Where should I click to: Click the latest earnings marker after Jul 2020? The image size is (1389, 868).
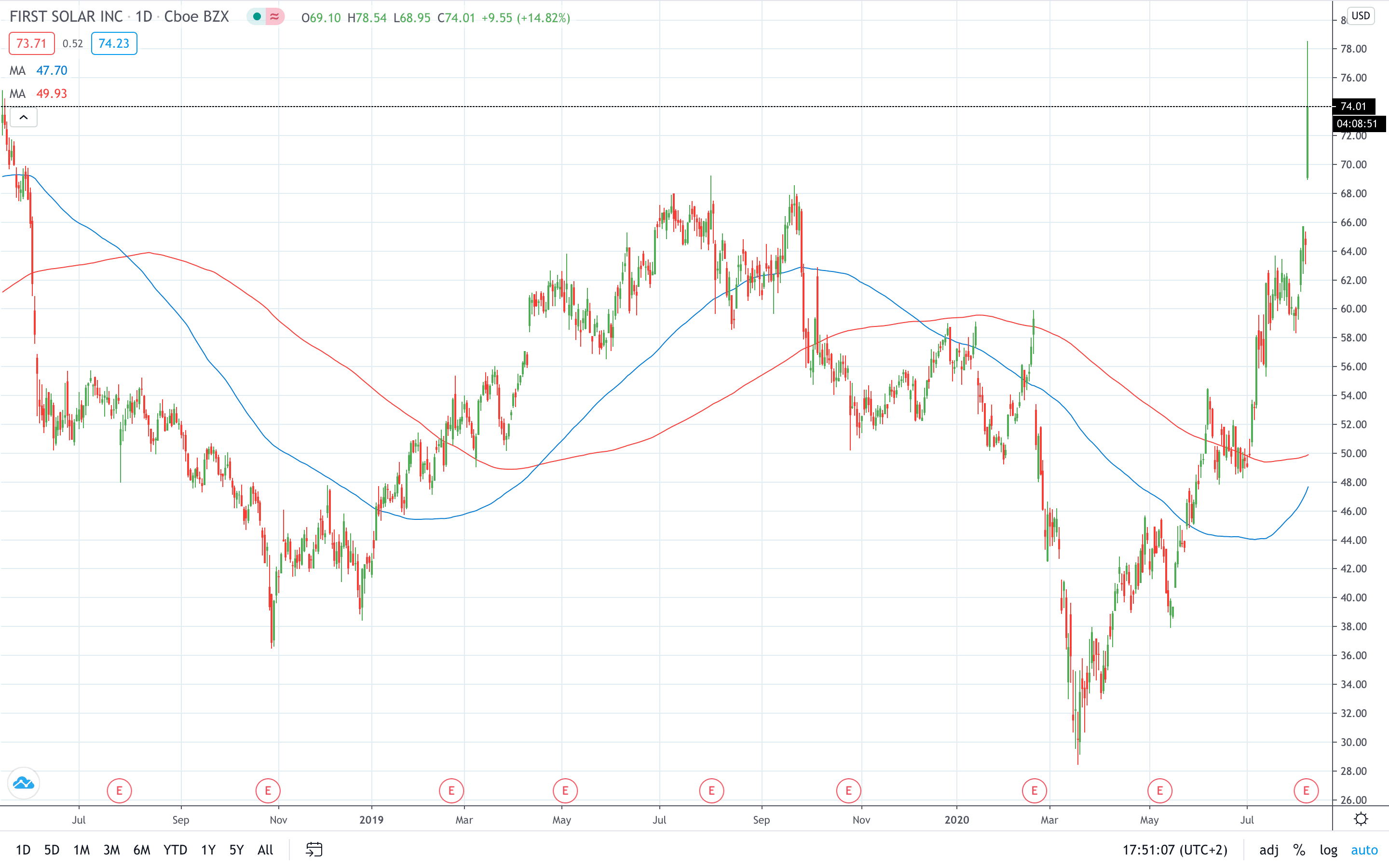(x=1307, y=790)
